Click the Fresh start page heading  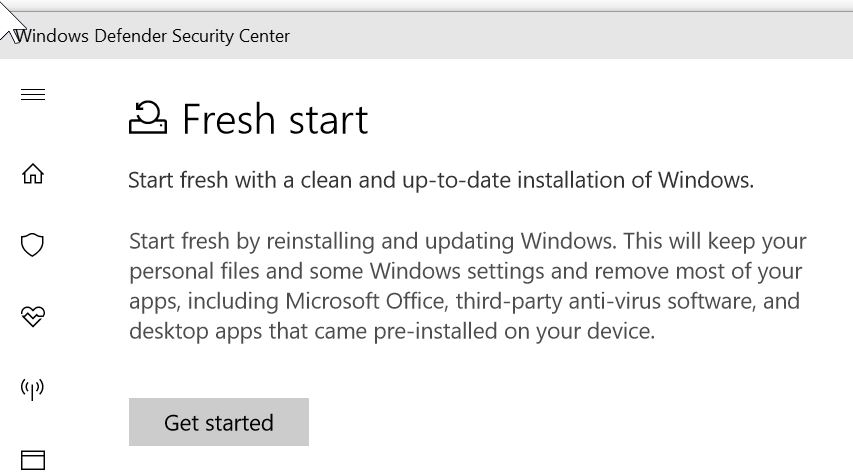pyautogui.click(x=275, y=119)
